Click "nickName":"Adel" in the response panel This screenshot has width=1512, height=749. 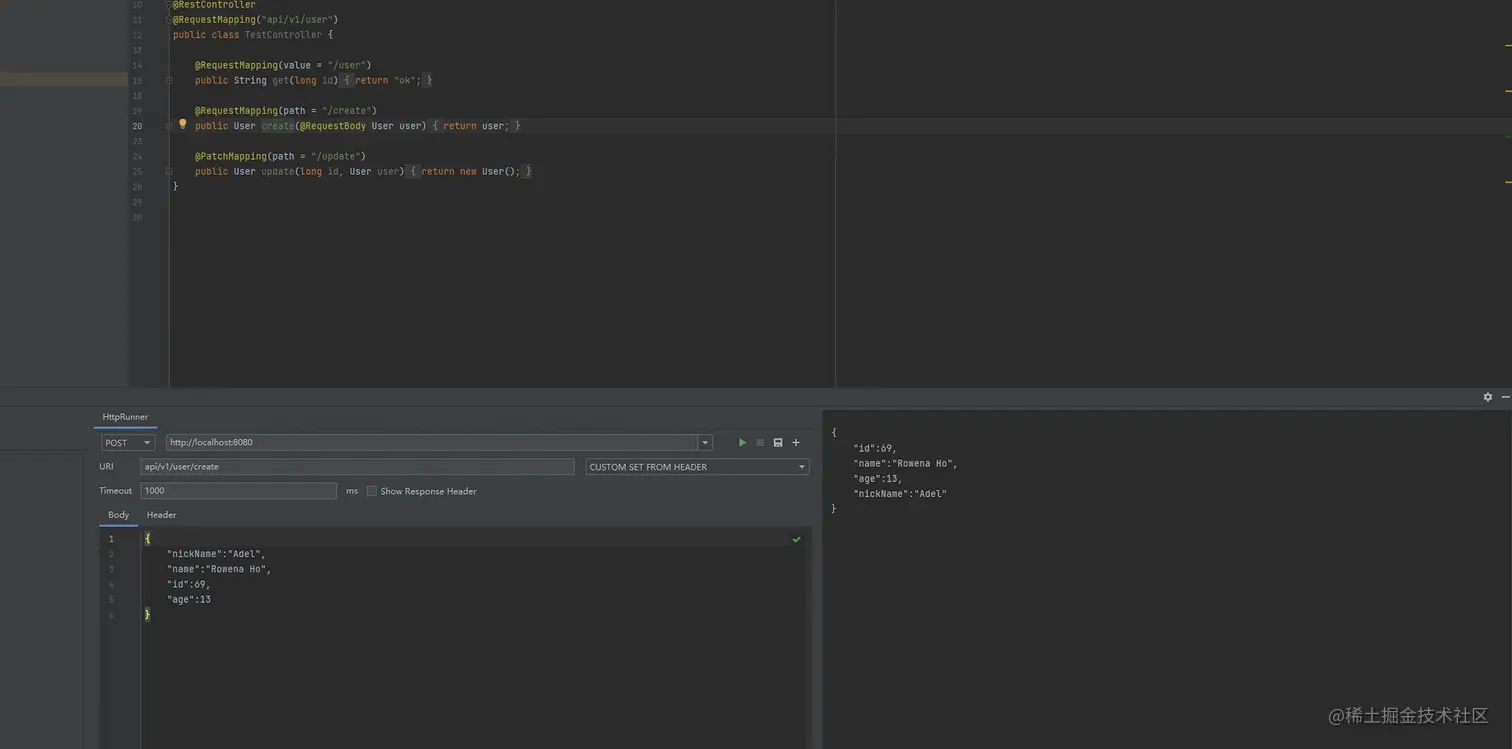tap(900, 494)
